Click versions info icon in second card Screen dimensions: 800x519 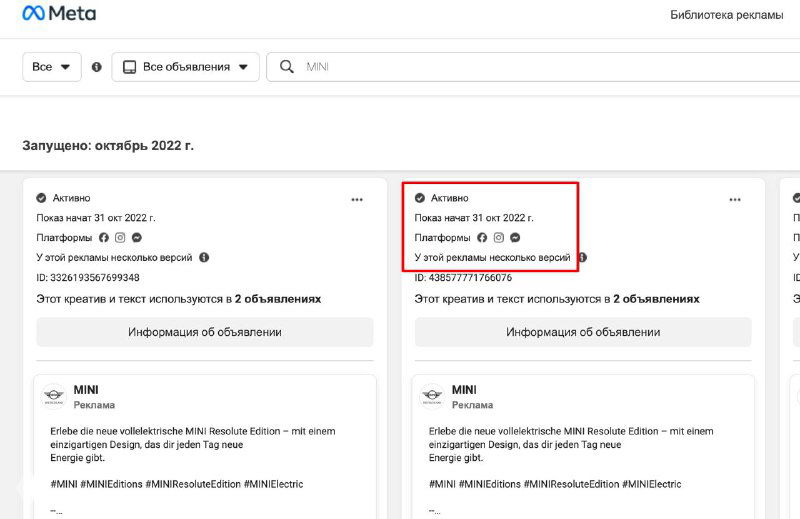click(x=582, y=257)
